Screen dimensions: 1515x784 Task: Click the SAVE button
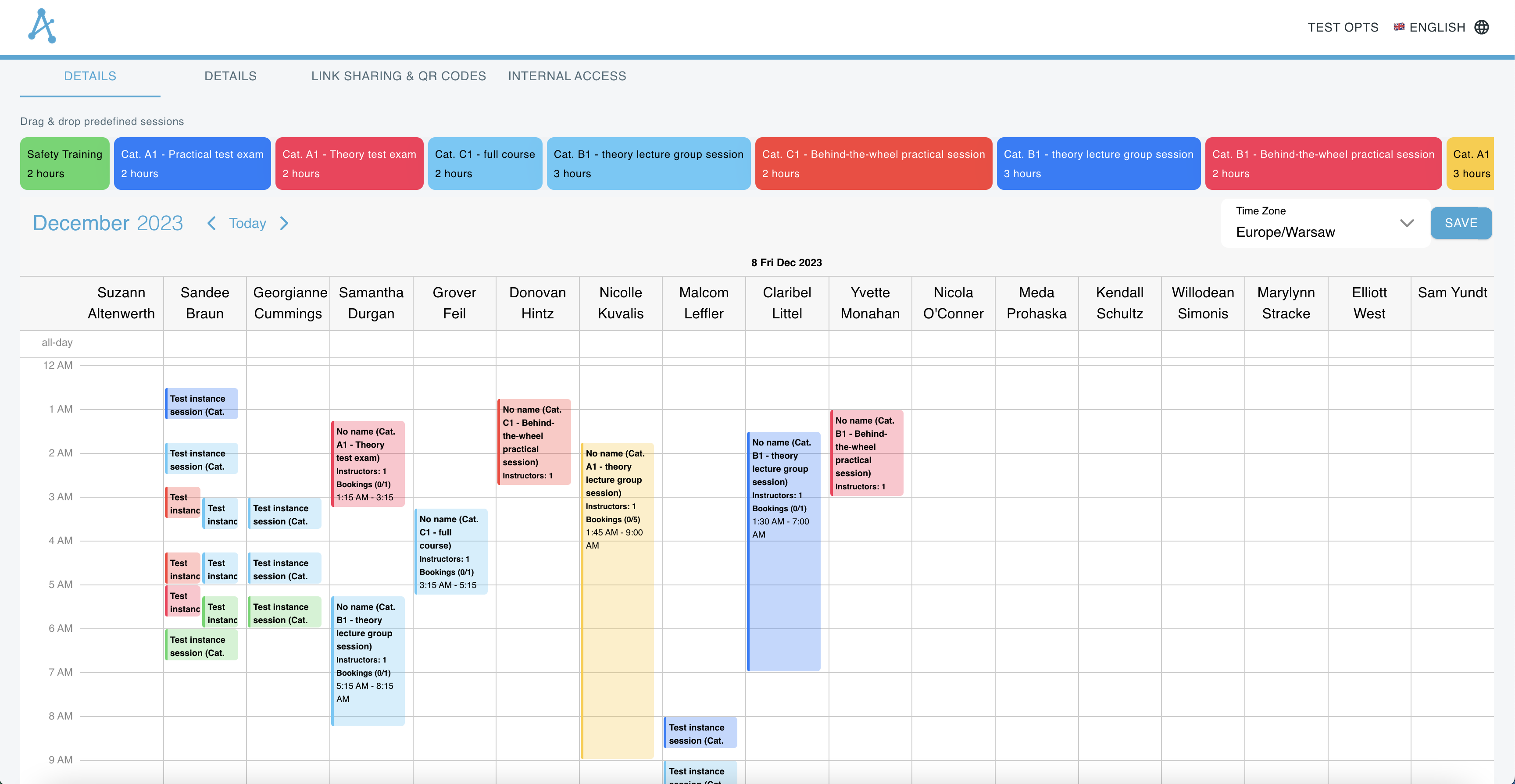(x=1461, y=223)
